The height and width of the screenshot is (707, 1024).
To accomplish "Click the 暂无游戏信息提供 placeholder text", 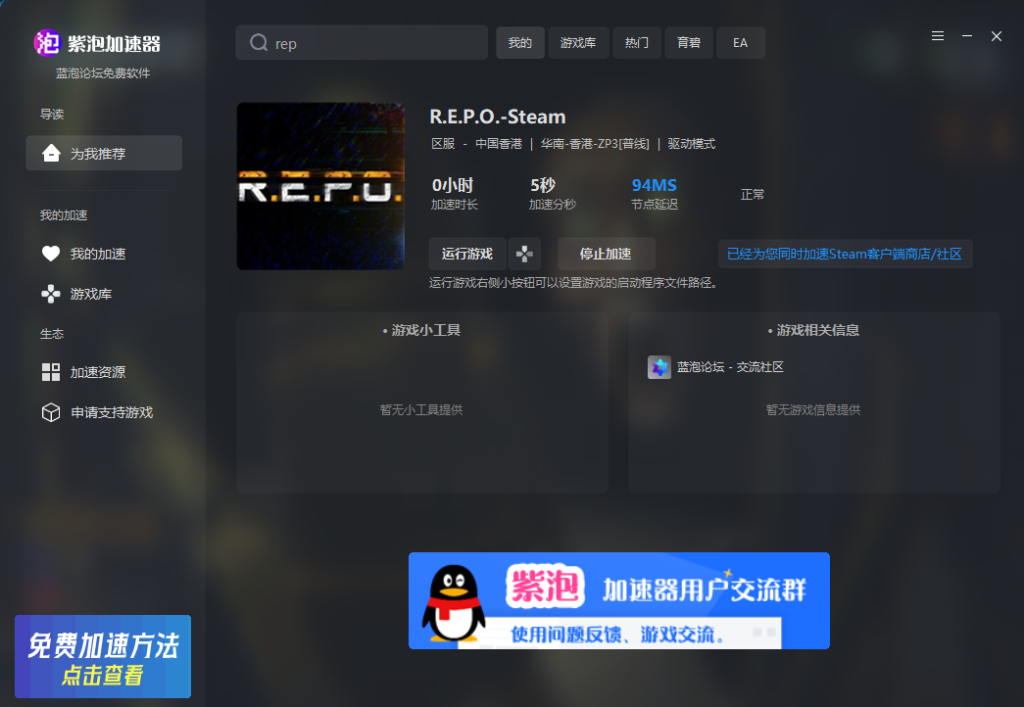I will point(813,410).
